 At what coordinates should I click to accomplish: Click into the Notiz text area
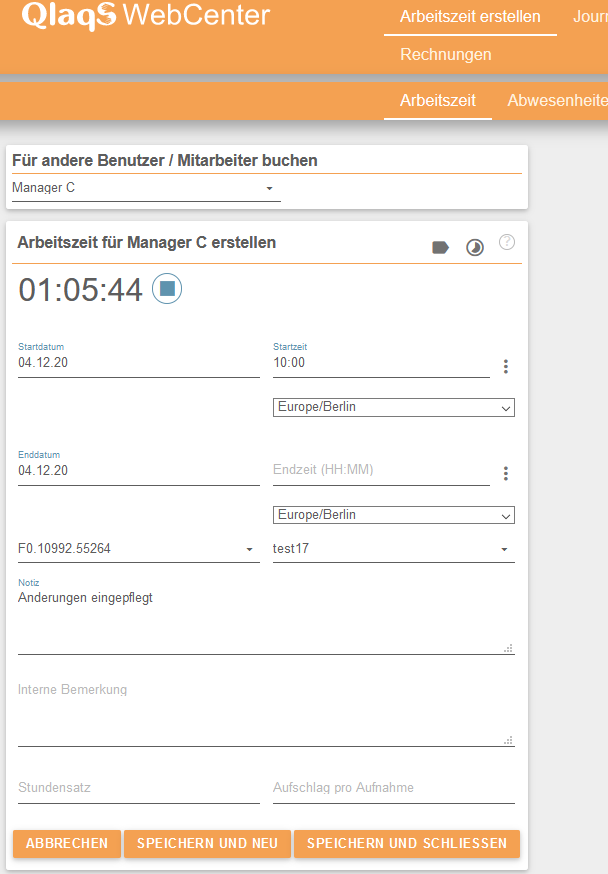pos(266,621)
